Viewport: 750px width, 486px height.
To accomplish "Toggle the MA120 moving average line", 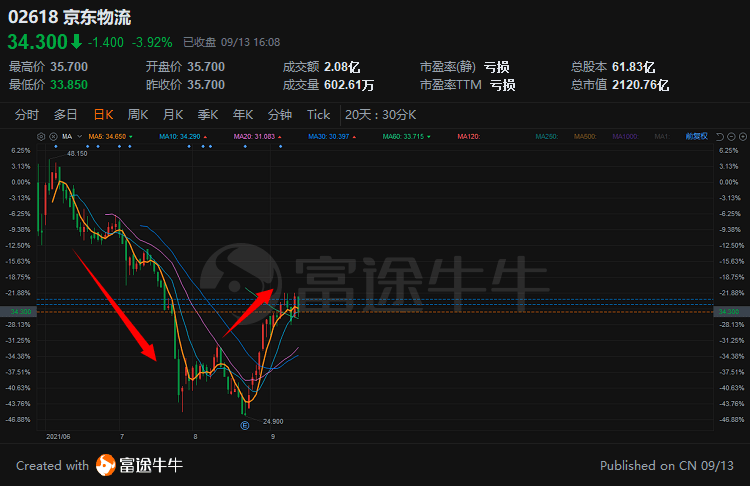I will click(470, 136).
